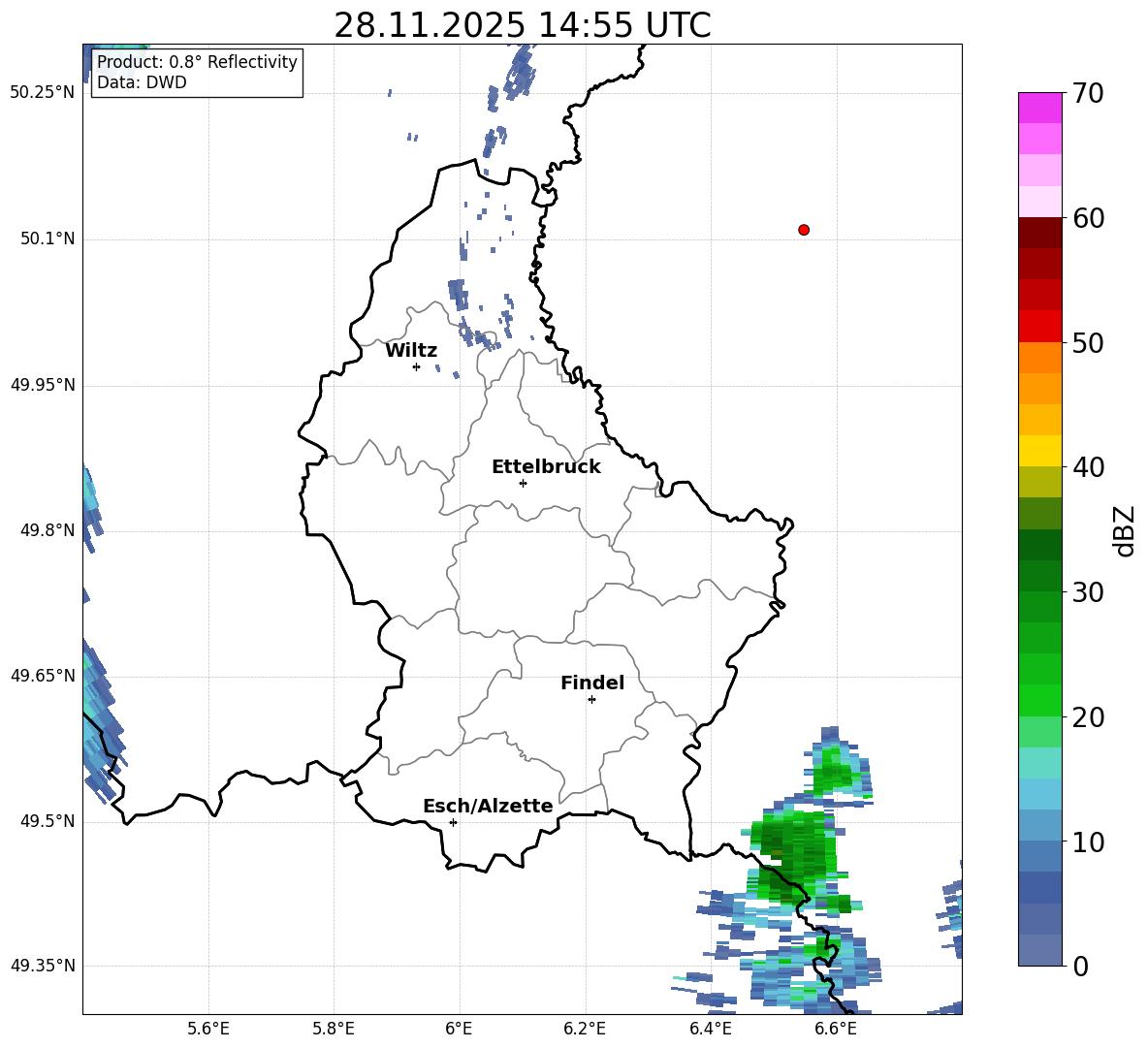Image resolution: width=1148 pixels, height=1048 pixels.
Task: Click the 50.1°N latitude label
Action: pos(48,238)
